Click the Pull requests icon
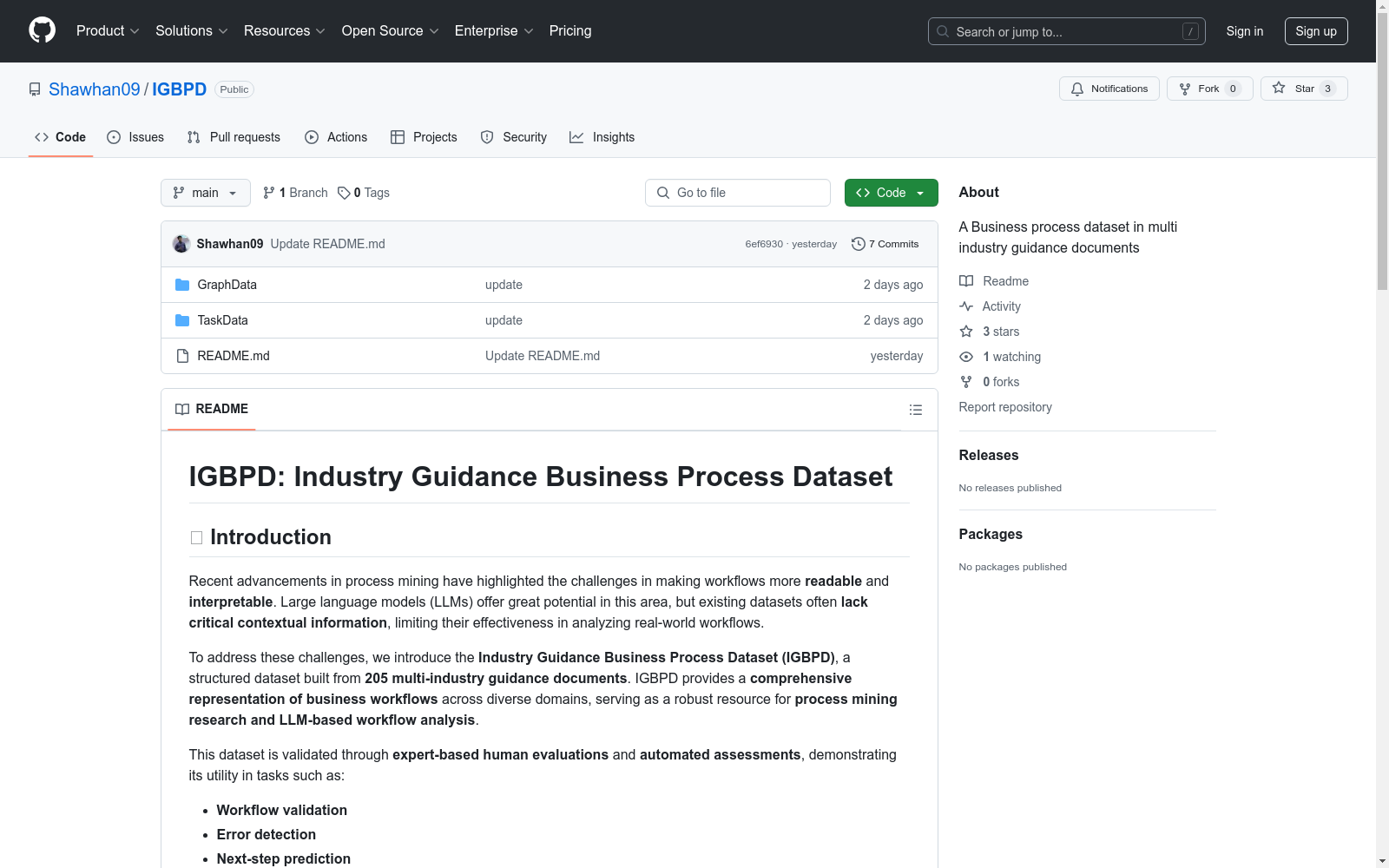The height and width of the screenshot is (868, 1389). tap(194, 137)
